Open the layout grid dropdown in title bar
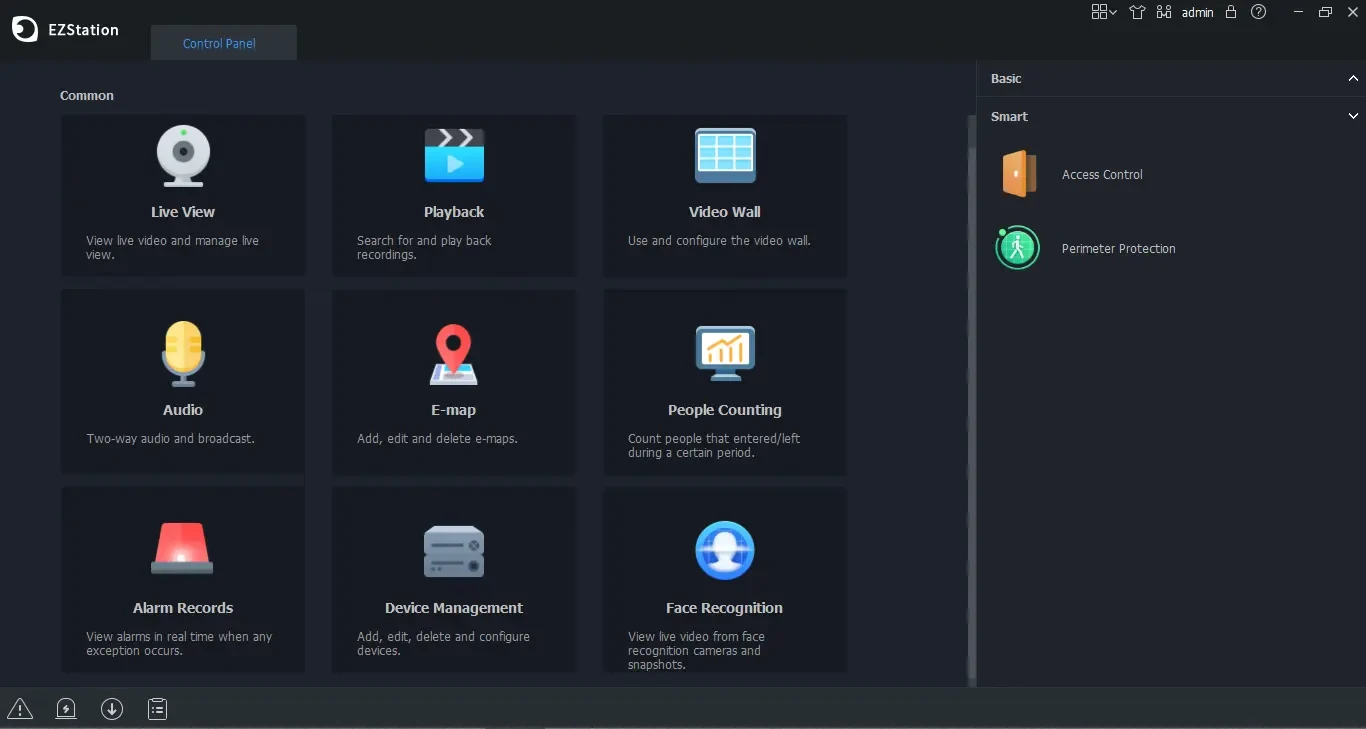 click(x=1104, y=12)
